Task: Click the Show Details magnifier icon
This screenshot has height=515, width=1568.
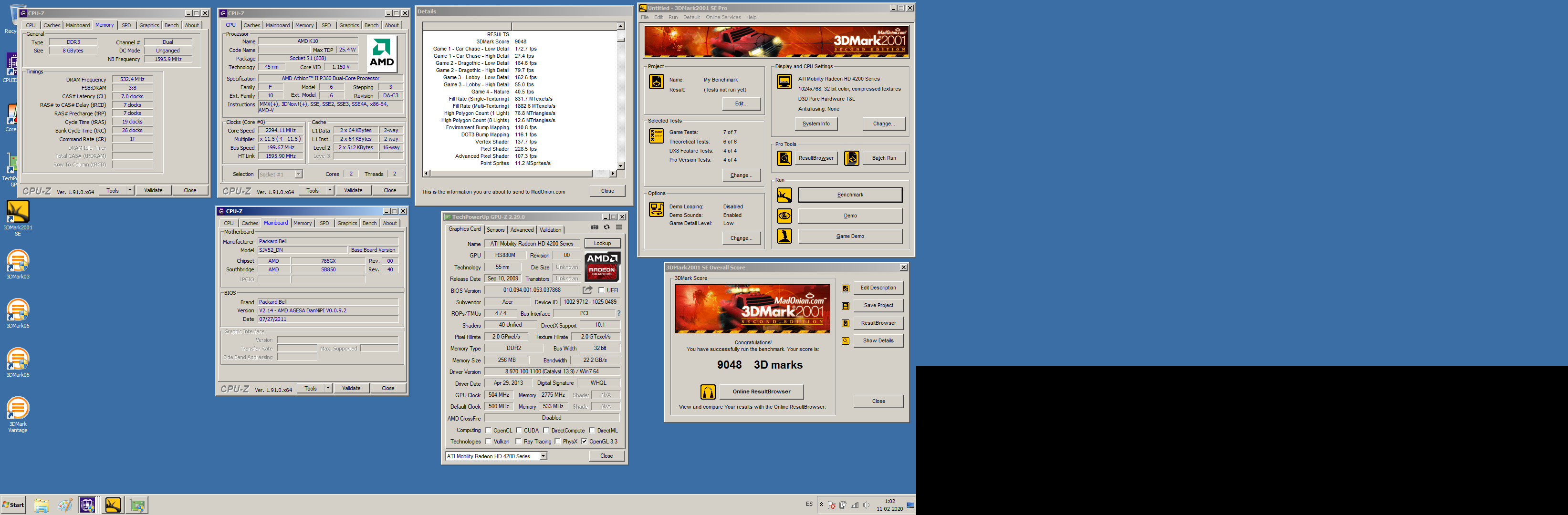Action: (846, 341)
